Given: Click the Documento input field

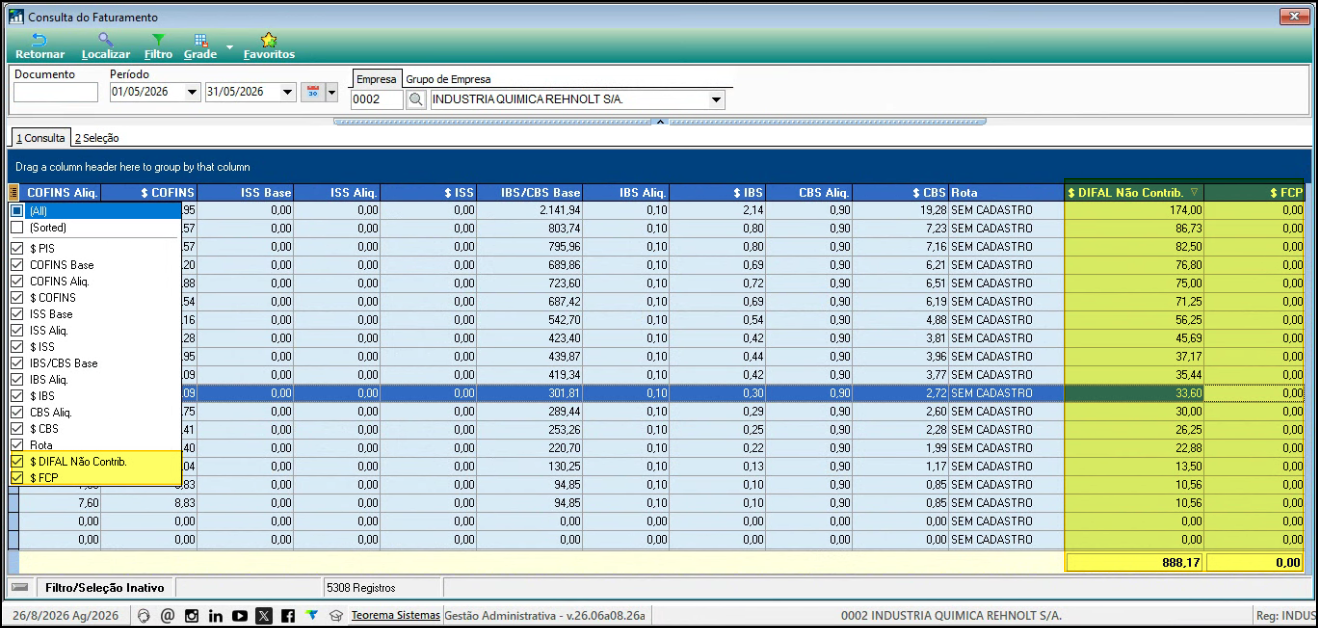Looking at the screenshot, I should pos(56,92).
